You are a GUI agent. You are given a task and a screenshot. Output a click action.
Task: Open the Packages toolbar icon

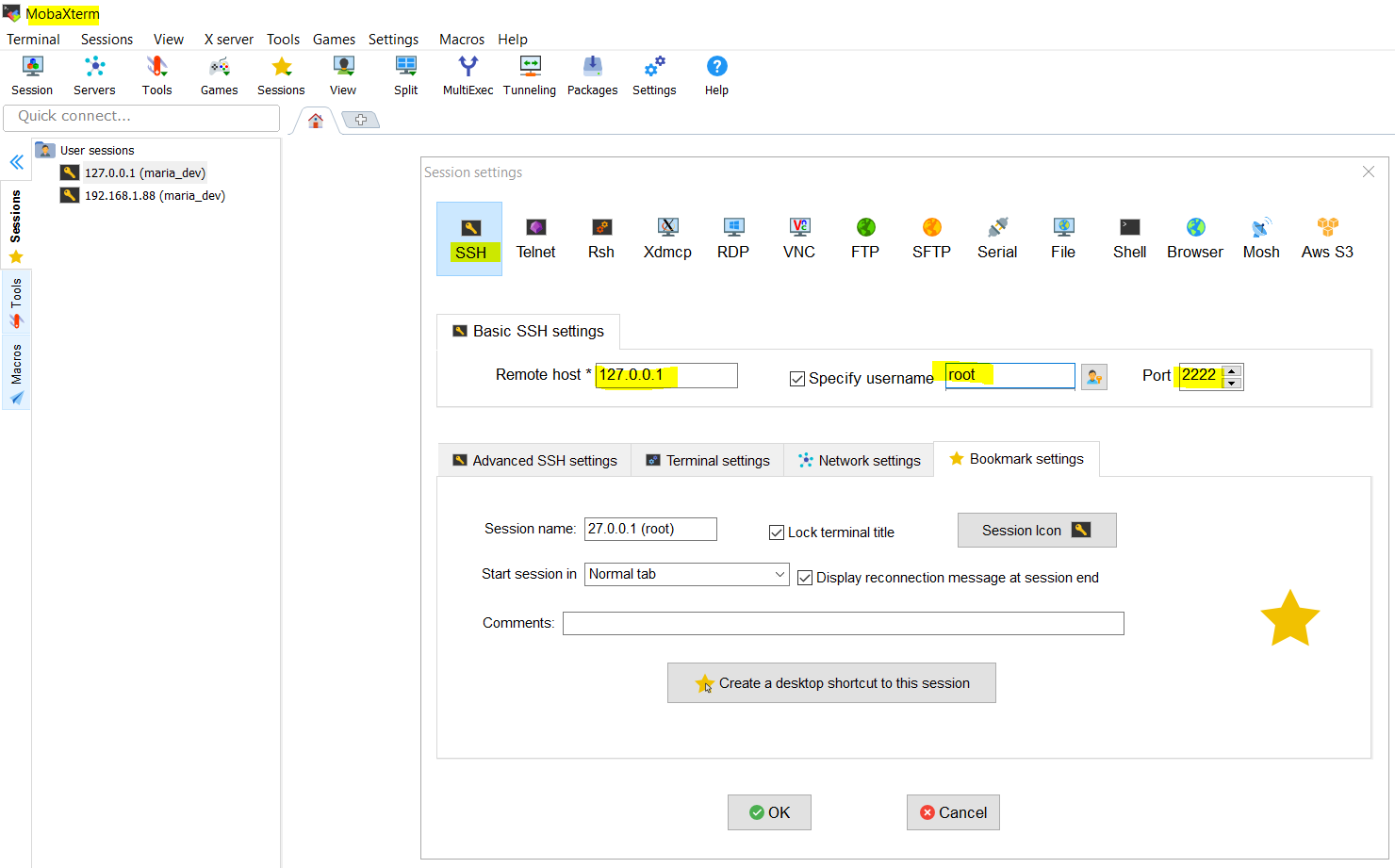tap(592, 75)
